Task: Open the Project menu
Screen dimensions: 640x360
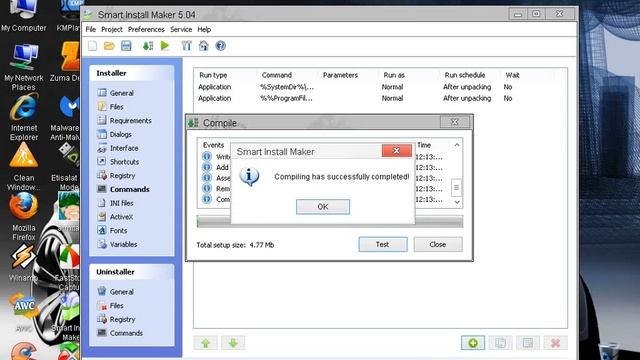Action: (x=112, y=29)
